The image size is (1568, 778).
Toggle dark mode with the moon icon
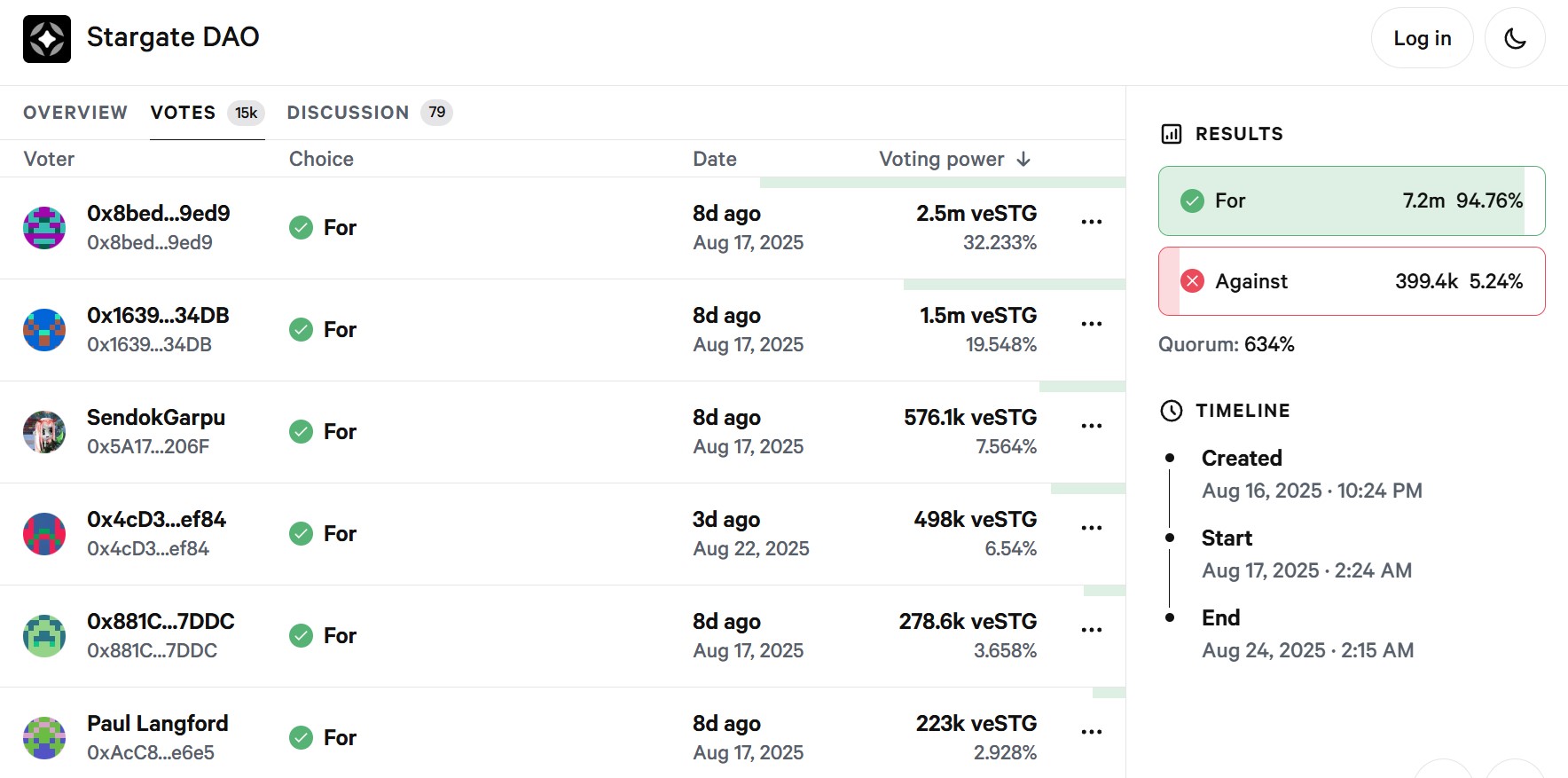(1515, 38)
